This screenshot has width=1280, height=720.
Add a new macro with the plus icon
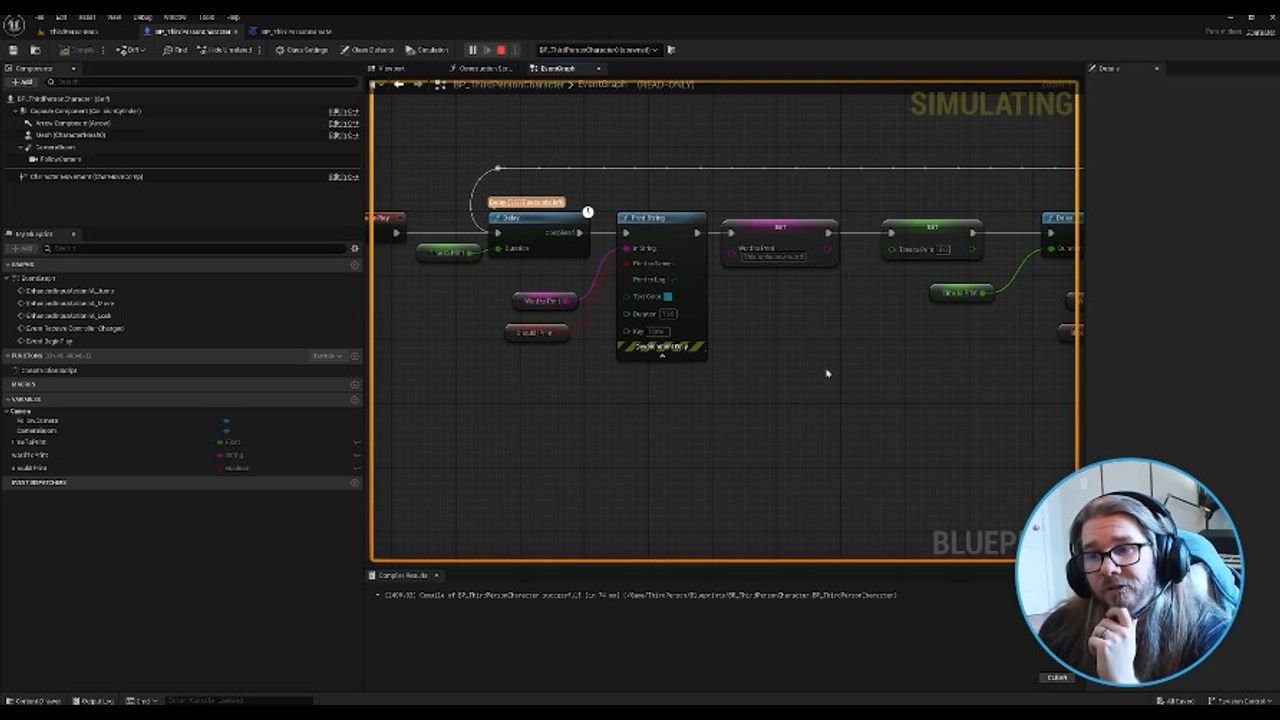(354, 384)
